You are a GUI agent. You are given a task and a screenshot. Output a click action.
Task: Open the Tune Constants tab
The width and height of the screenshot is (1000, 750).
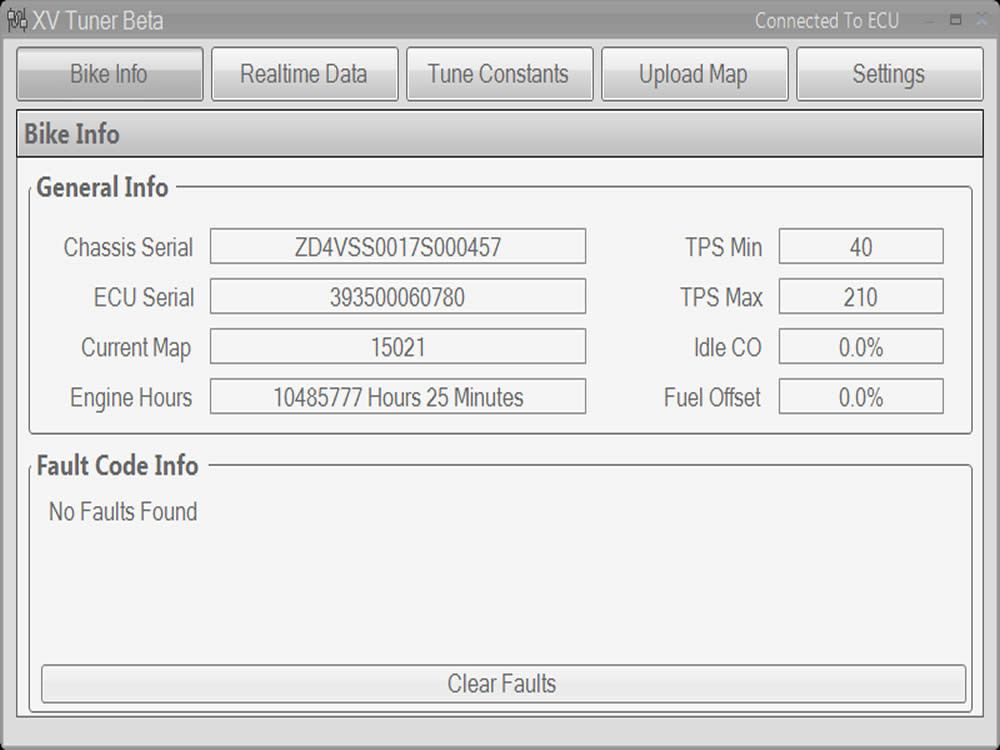499,72
